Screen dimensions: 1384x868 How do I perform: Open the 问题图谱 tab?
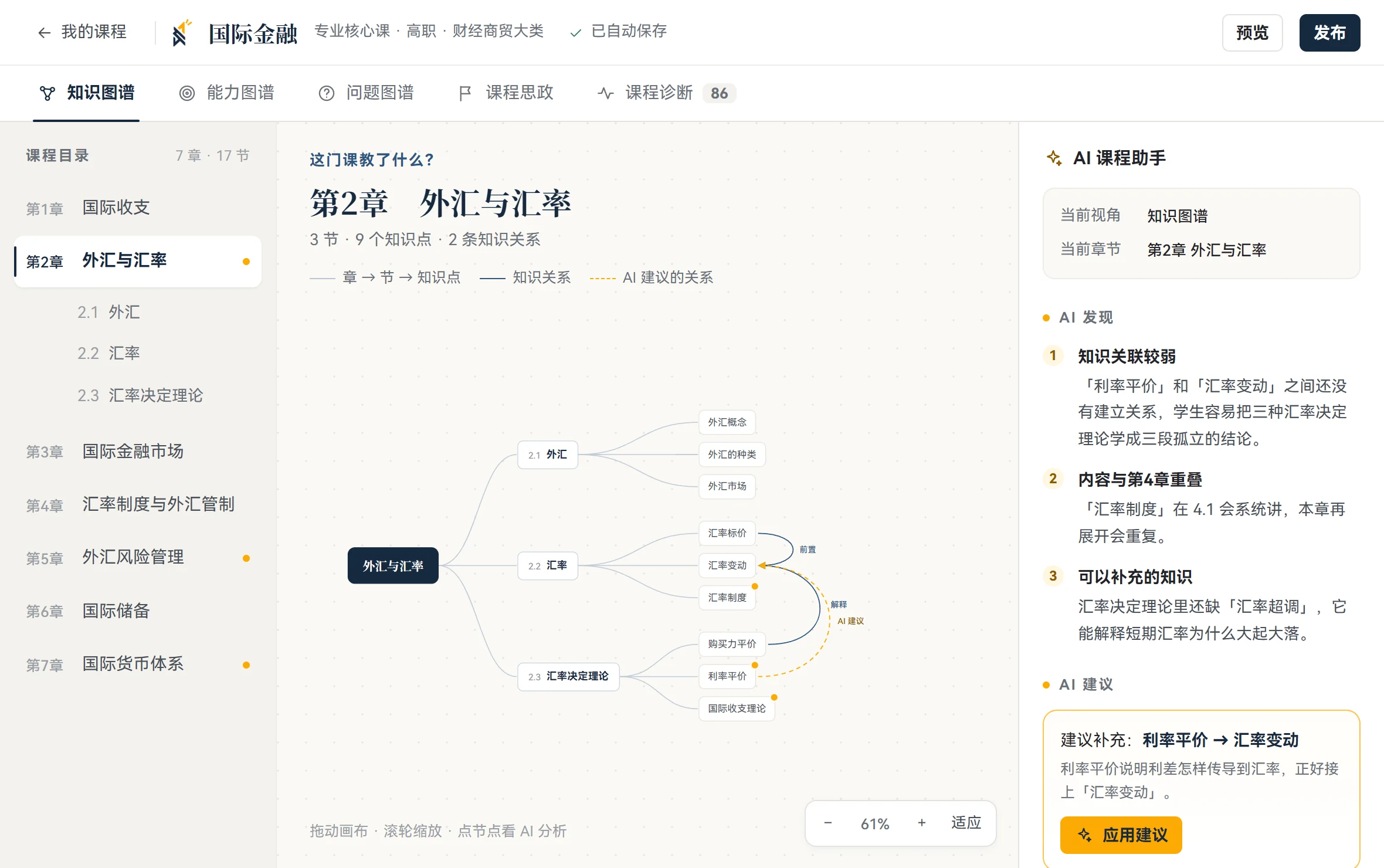366,93
